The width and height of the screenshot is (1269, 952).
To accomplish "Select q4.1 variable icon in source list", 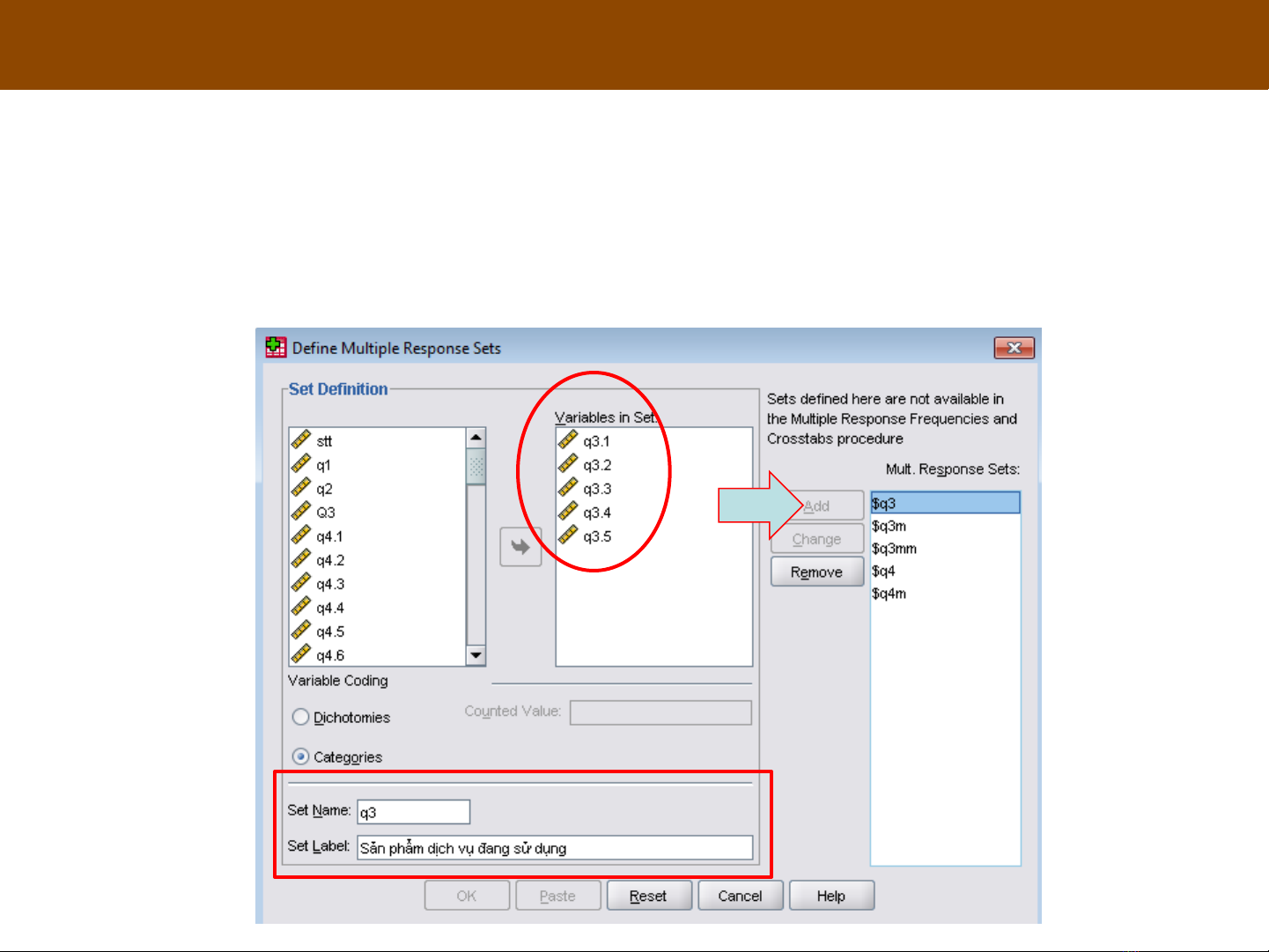I will pyautogui.click(x=301, y=535).
